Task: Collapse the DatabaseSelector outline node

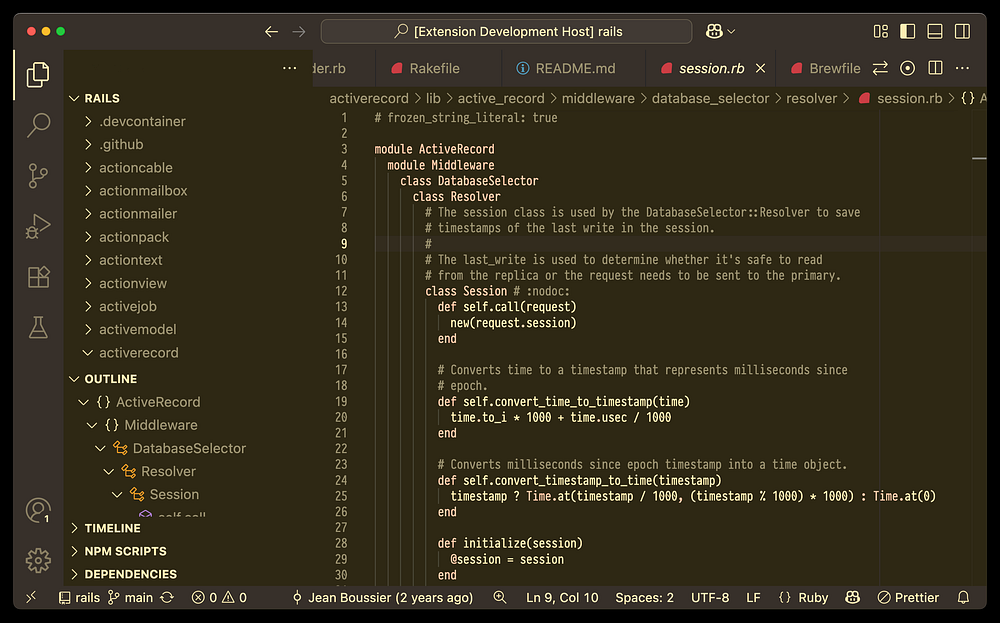Action: click(x=100, y=448)
